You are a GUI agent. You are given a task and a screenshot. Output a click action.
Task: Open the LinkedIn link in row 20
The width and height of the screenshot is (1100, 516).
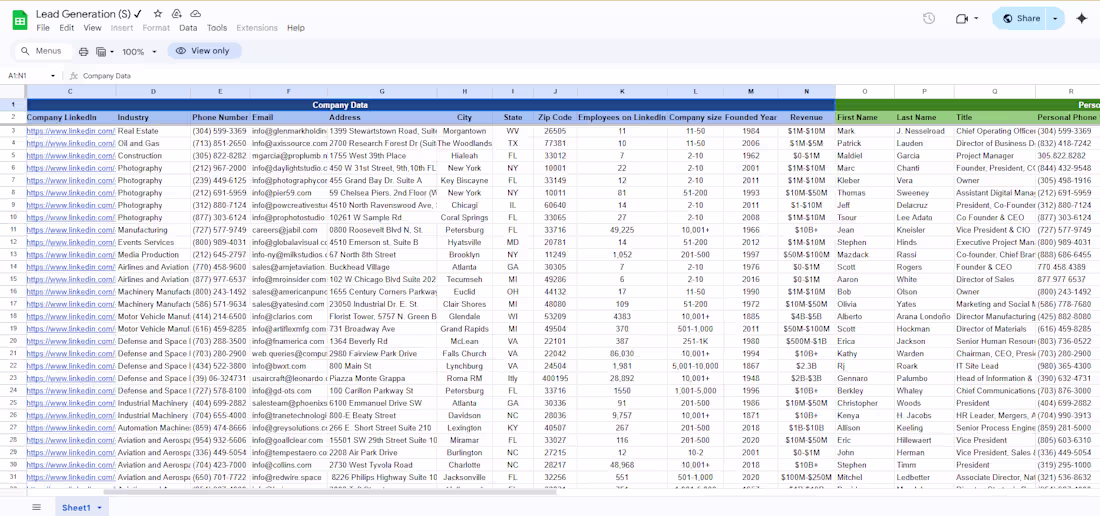click(x=71, y=341)
